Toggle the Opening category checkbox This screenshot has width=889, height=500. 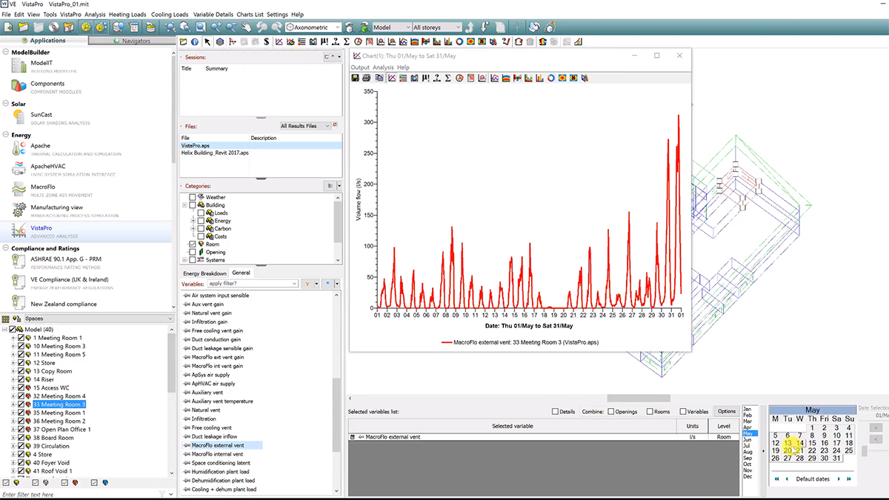click(193, 252)
